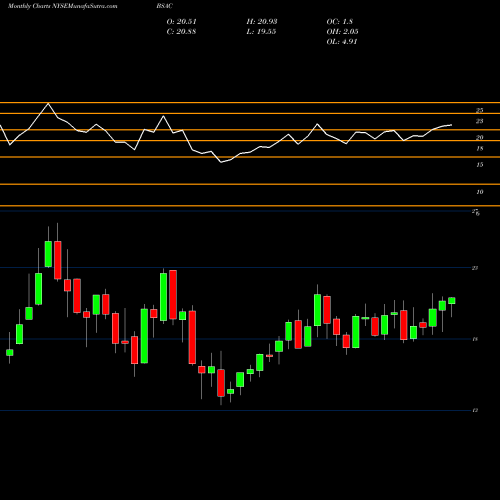Click the 'OH: 2.05' reading
This screenshot has width=500, height=500.
pos(342,32)
